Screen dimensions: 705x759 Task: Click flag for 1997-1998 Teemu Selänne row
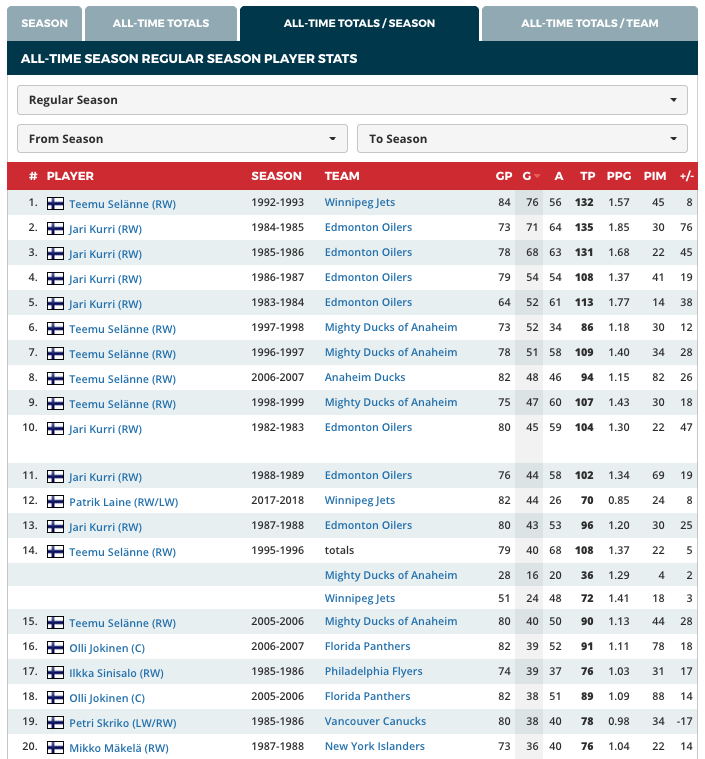(55, 329)
